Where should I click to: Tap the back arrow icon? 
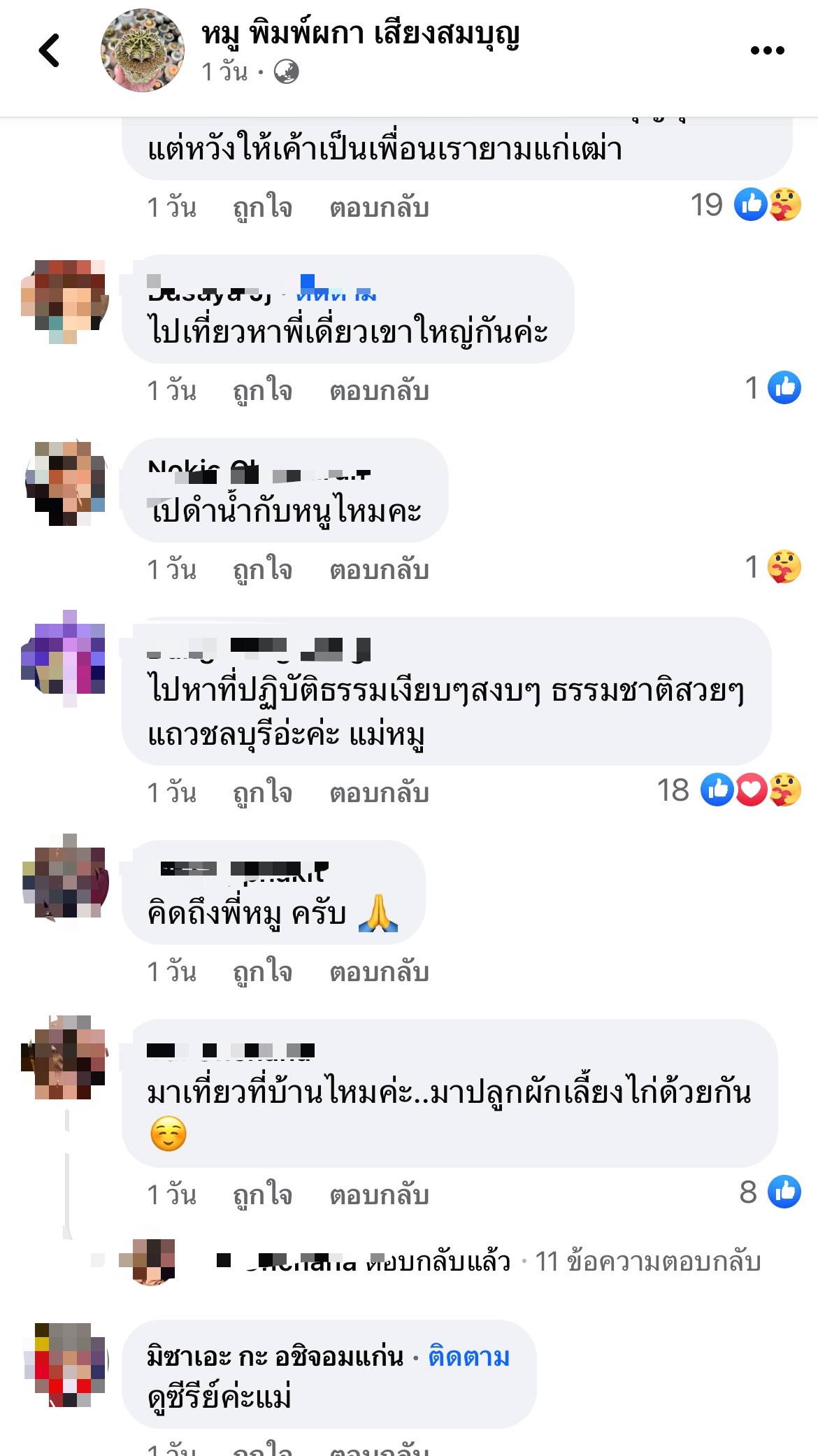click(x=50, y=50)
